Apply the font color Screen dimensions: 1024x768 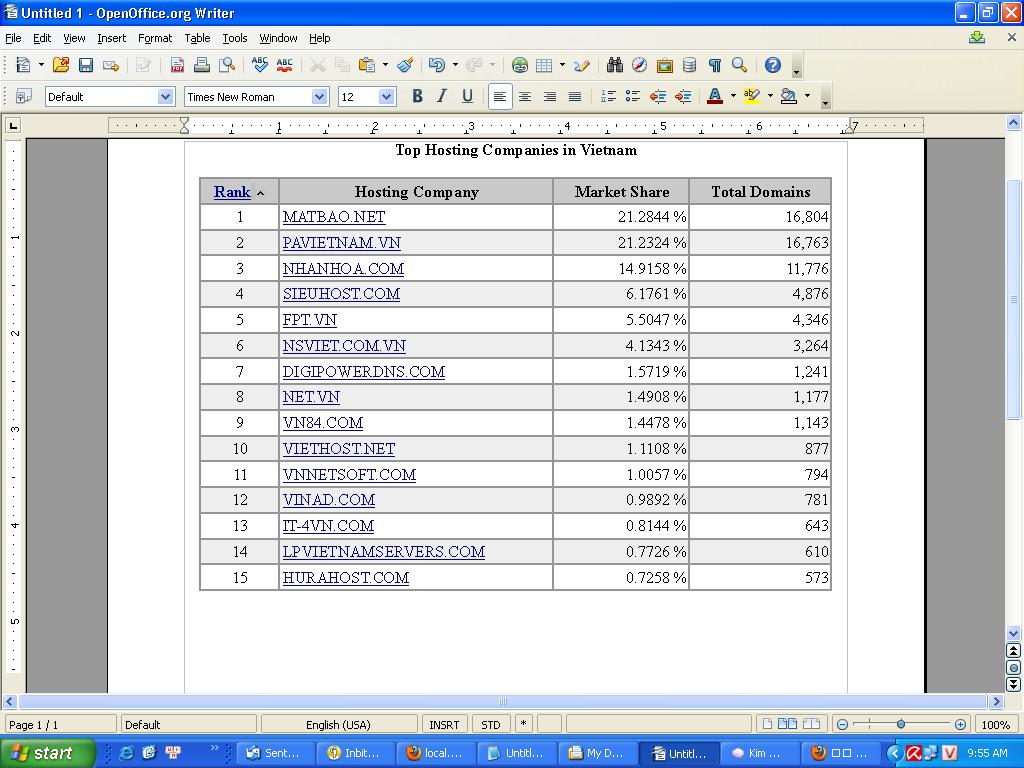click(715, 97)
